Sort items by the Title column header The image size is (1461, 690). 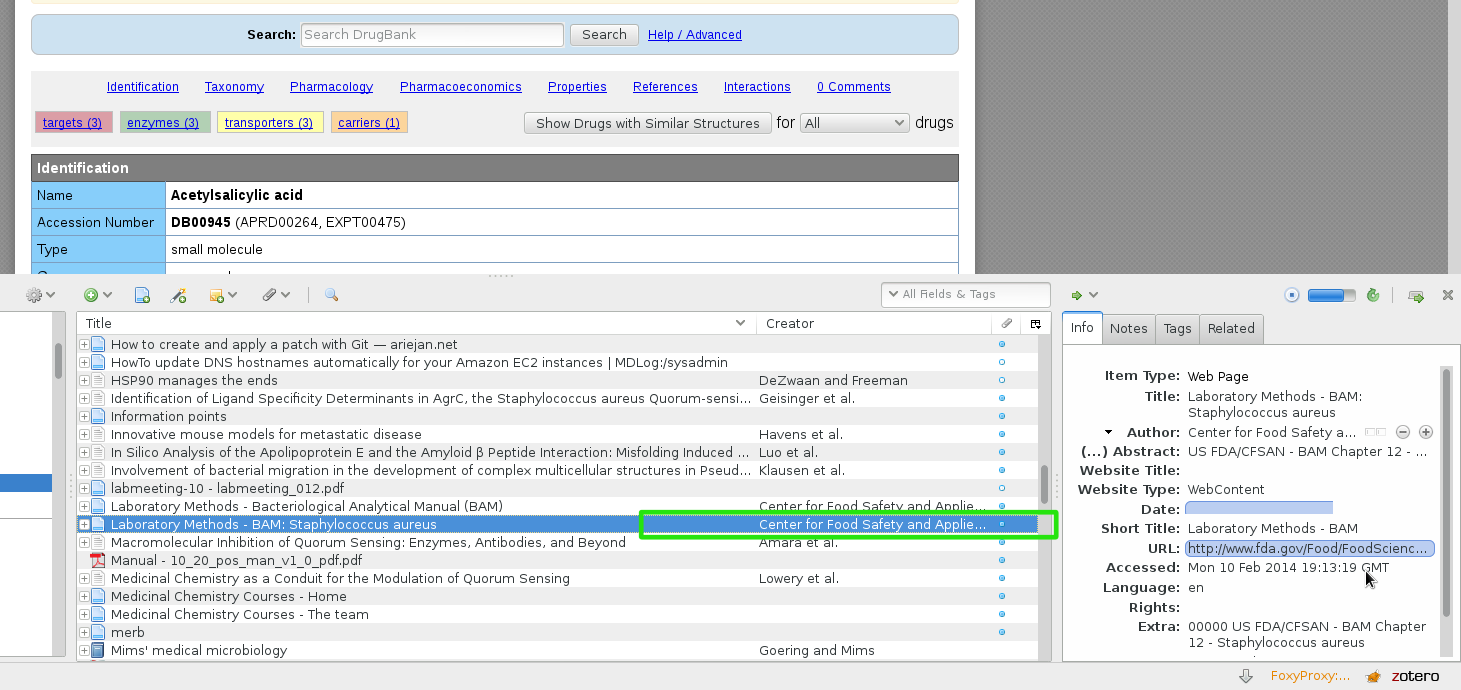point(416,323)
